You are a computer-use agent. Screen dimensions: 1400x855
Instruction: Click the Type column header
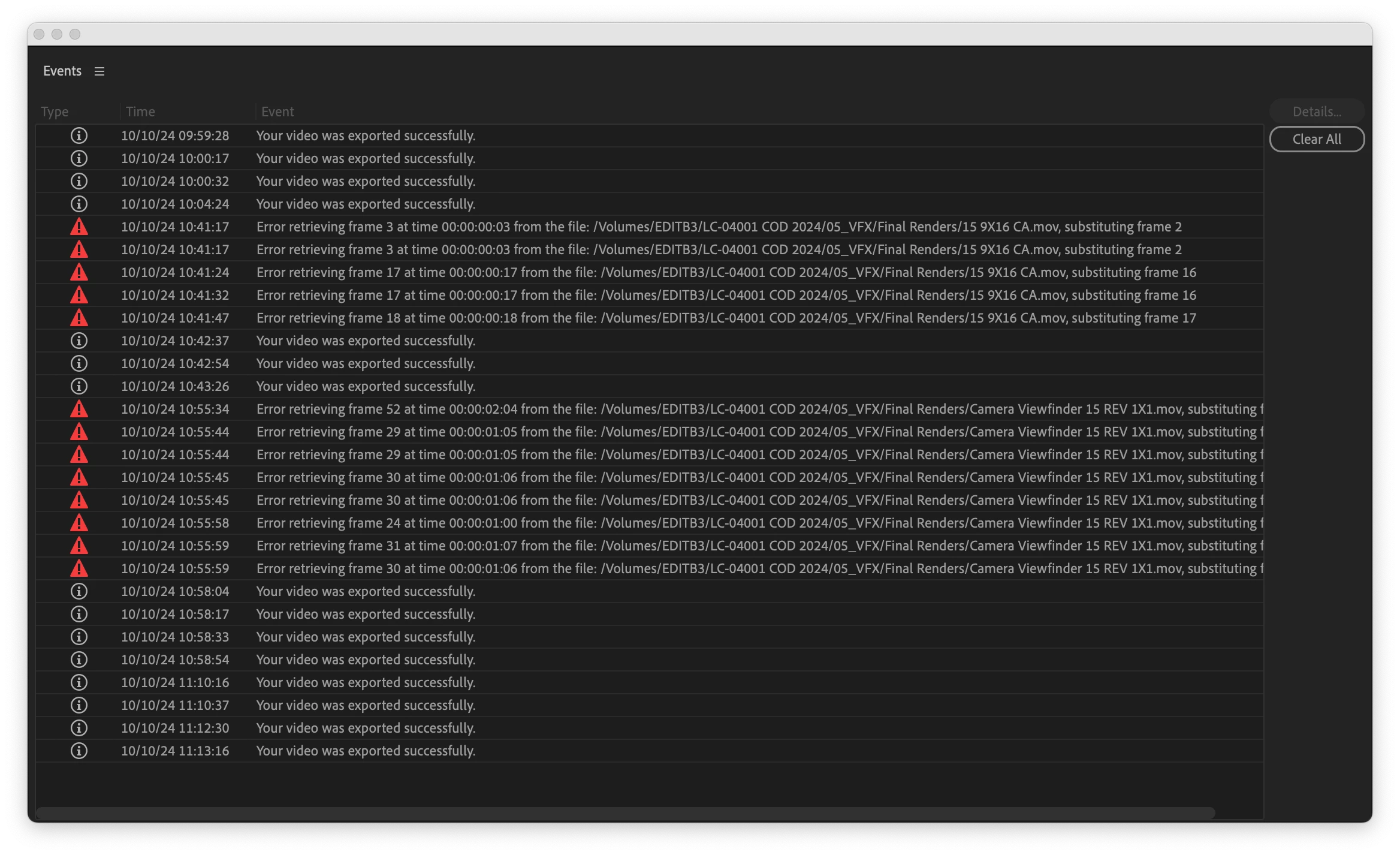[x=55, y=112]
